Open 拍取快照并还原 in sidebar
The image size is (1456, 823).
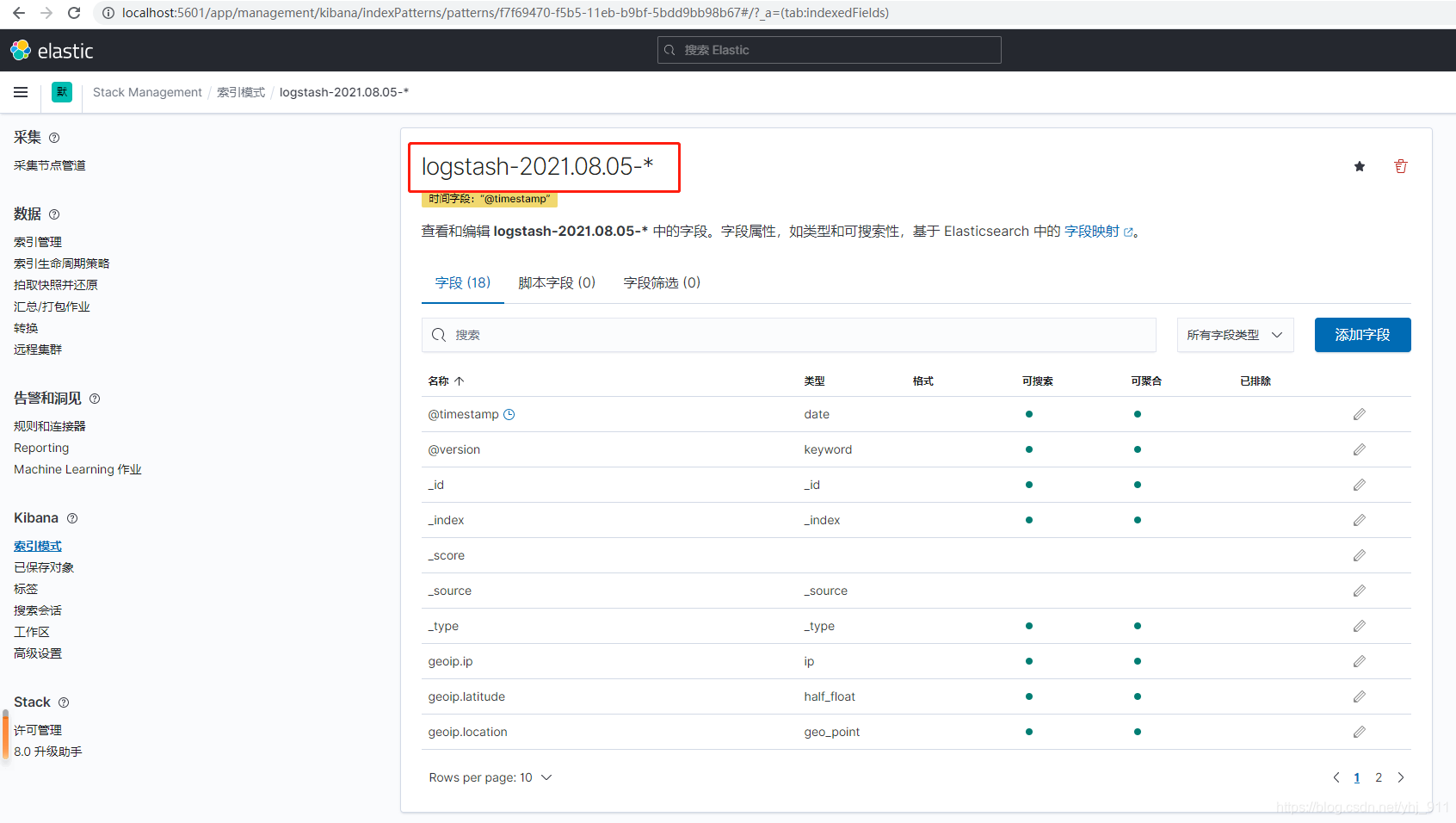click(x=56, y=285)
